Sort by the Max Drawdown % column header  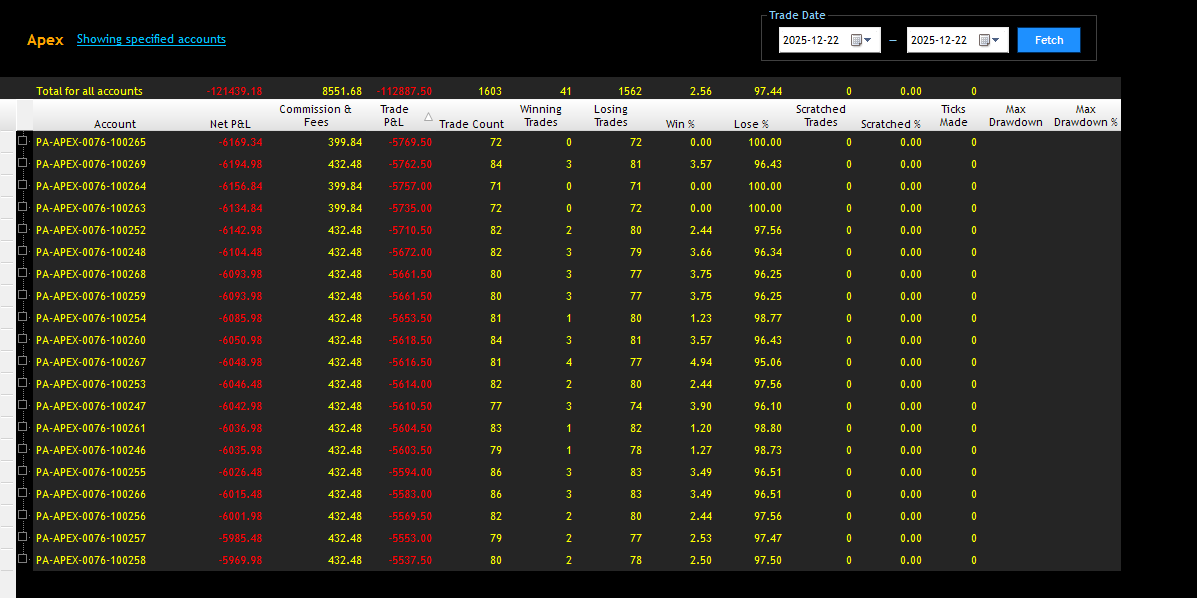tap(1086, 115)
